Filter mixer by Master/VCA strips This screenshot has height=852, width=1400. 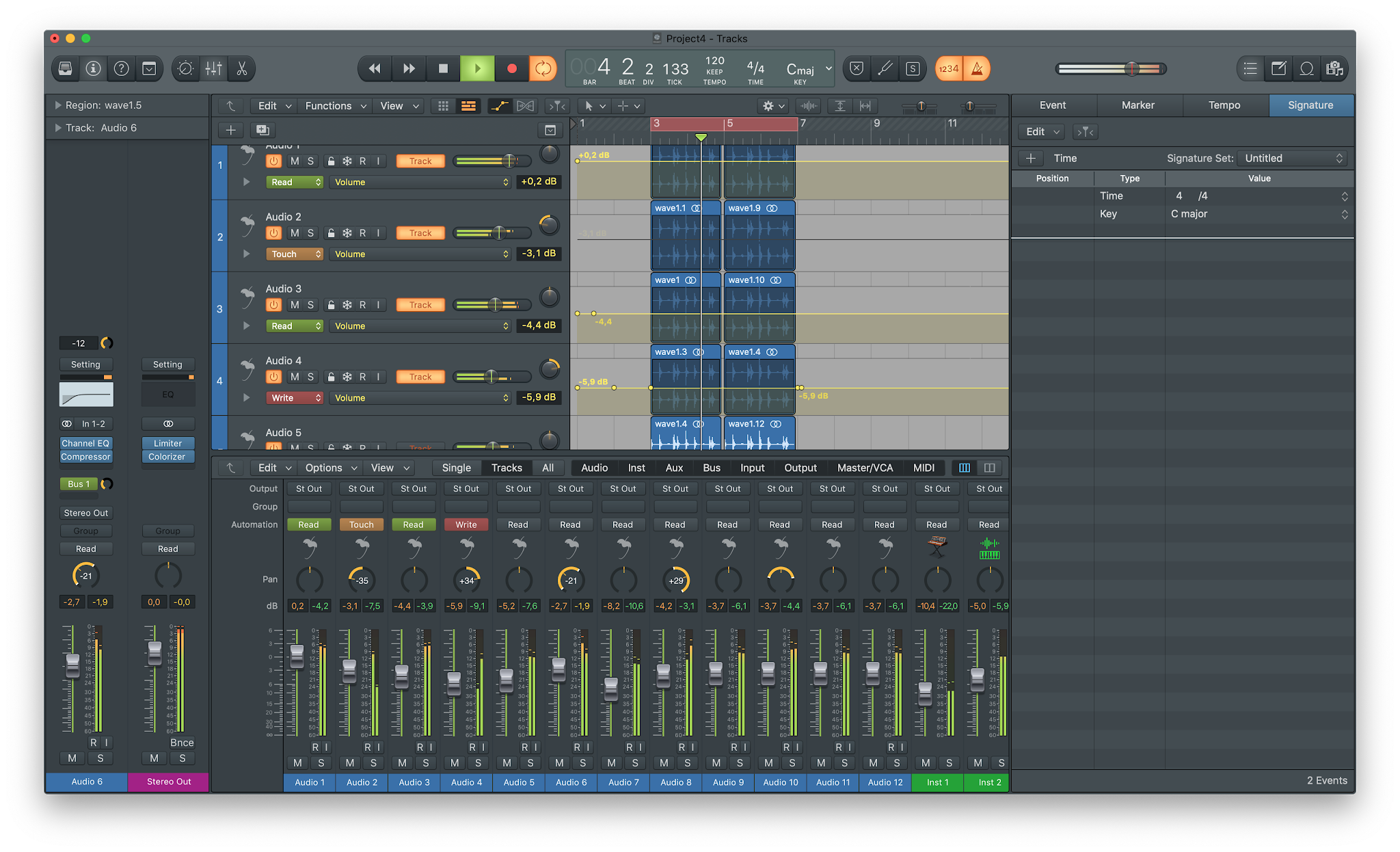click(865, 468)
